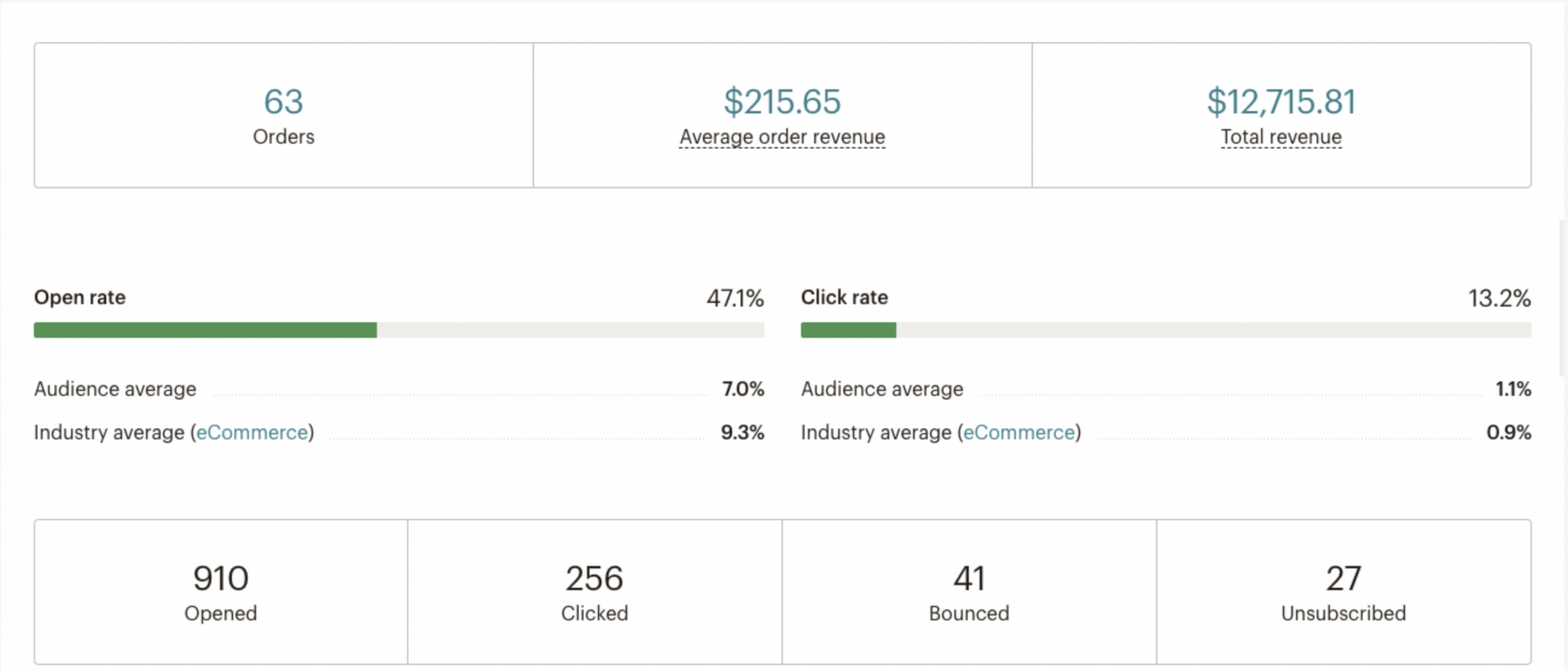
Task: Click the 7.0% audience average value
Action: click(x=743, y=389)
